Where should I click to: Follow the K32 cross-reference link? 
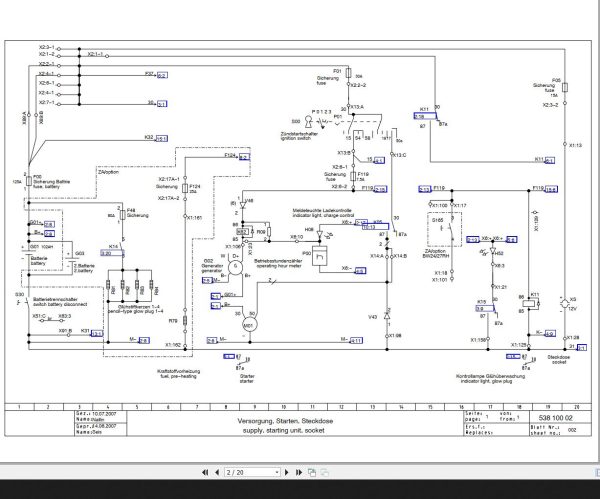point(161,139)
